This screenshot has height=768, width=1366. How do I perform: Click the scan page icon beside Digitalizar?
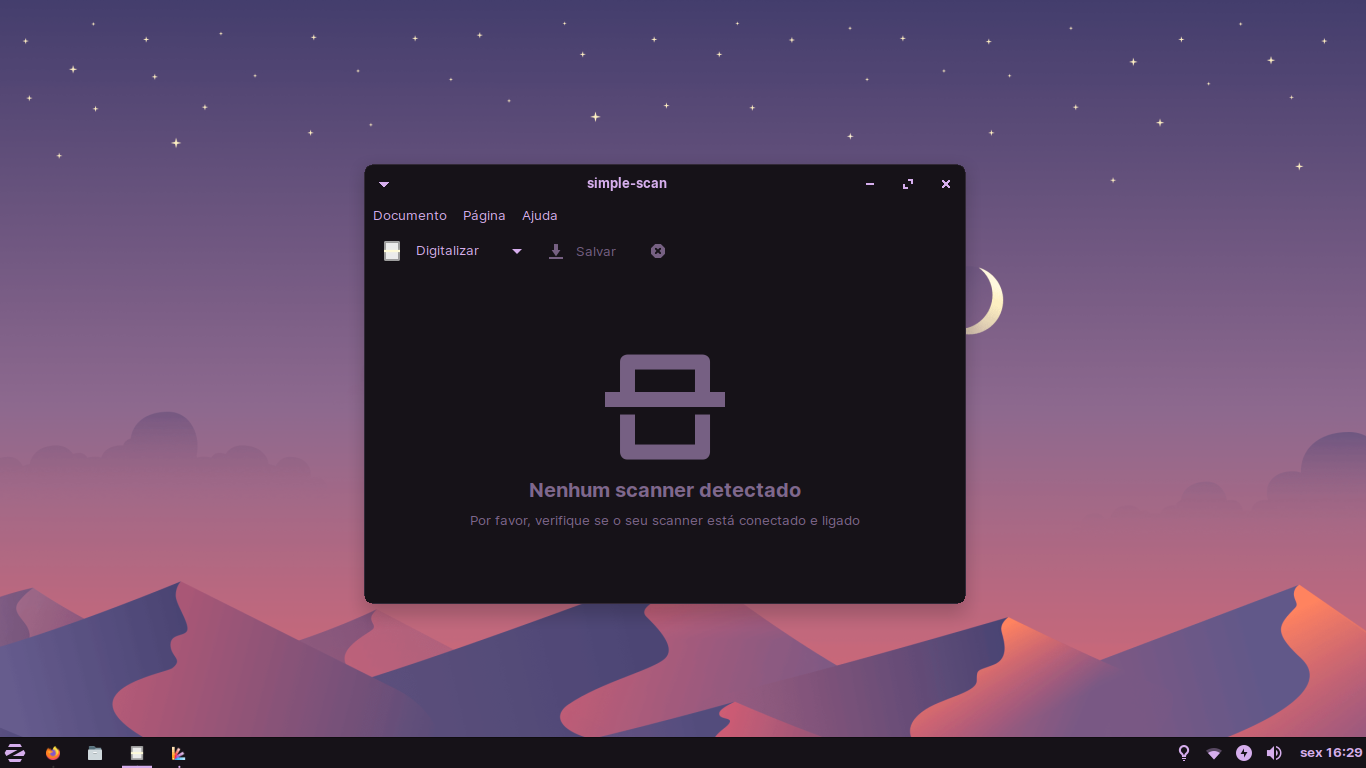coord(392,251)
